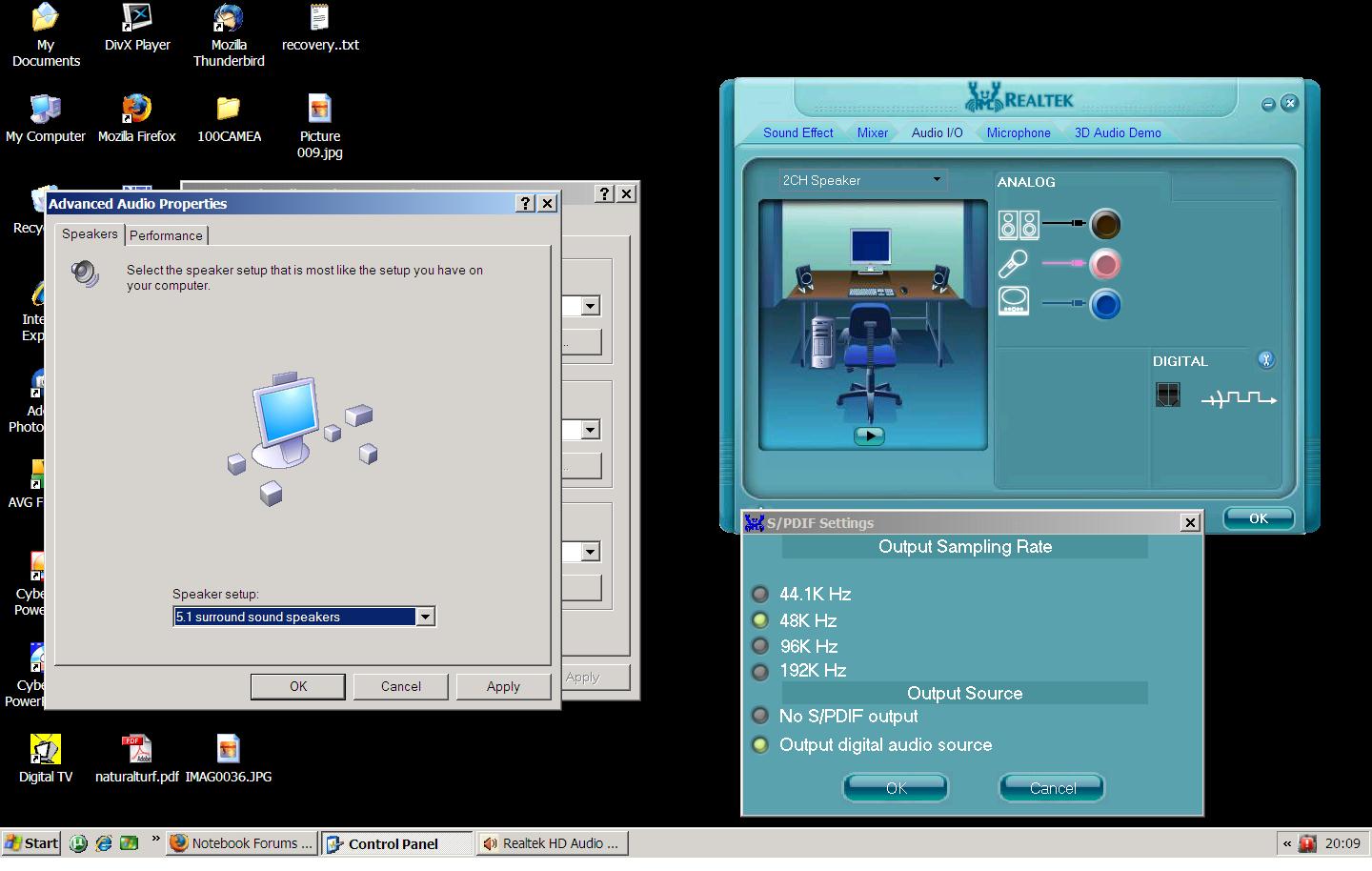Switch to the Speakers tab

(90, 233)
